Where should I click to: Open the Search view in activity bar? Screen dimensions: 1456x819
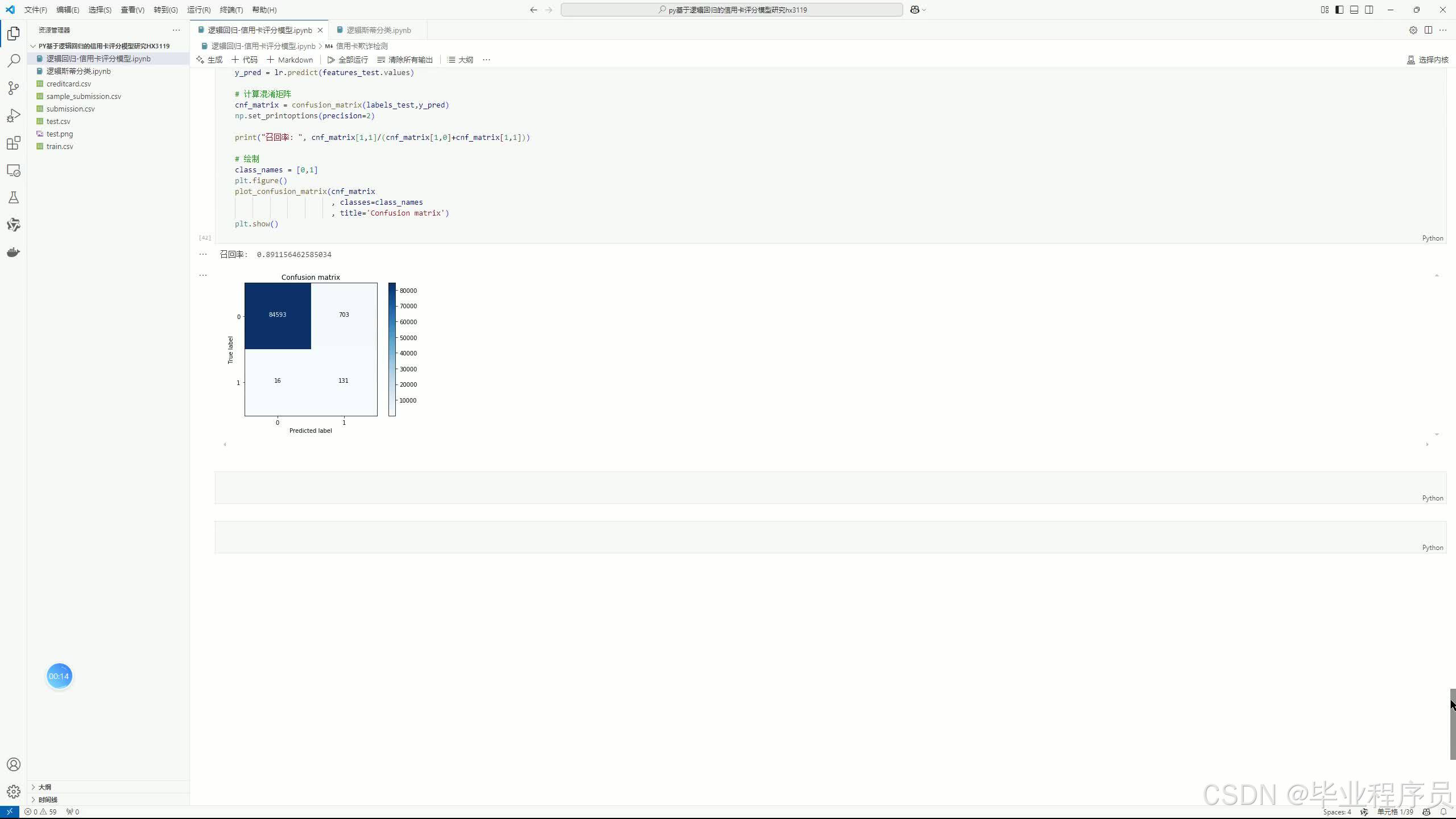14,60
